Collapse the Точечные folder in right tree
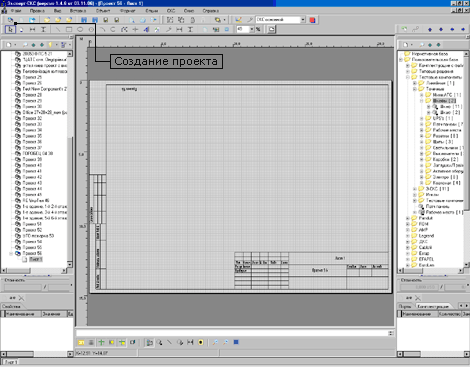The width and height of the screenshot is (470, 367). click(415, 89)
